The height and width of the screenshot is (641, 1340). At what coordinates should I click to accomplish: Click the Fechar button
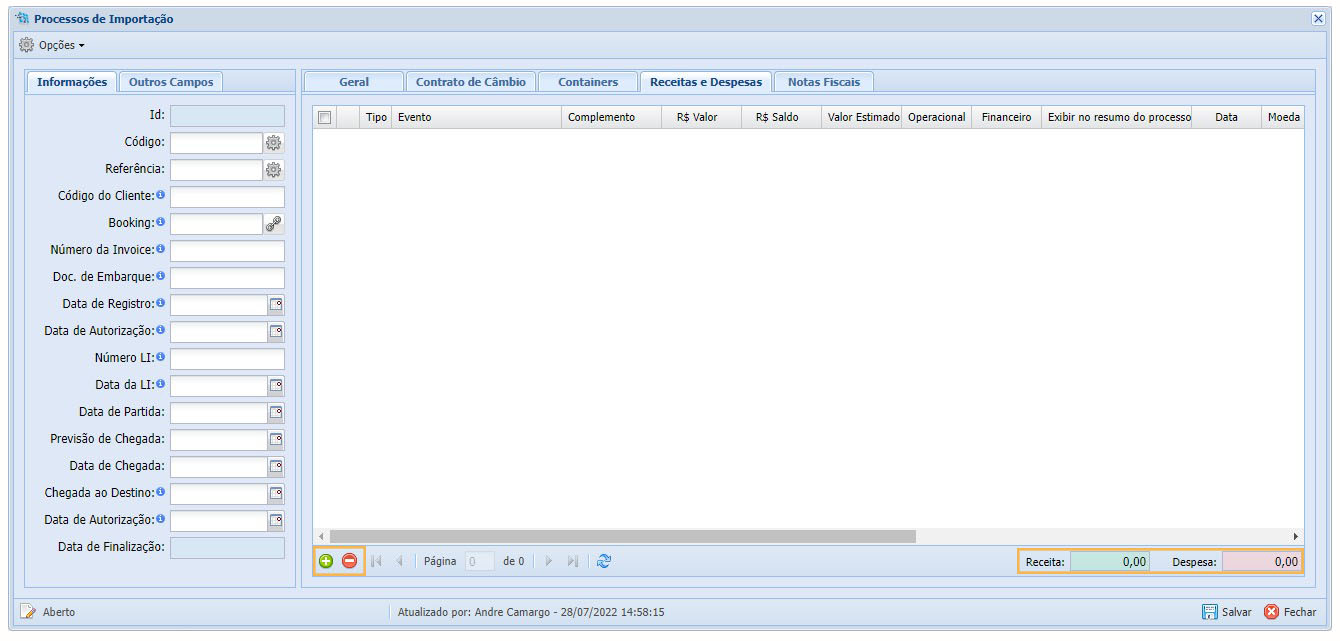[1290, 612]
